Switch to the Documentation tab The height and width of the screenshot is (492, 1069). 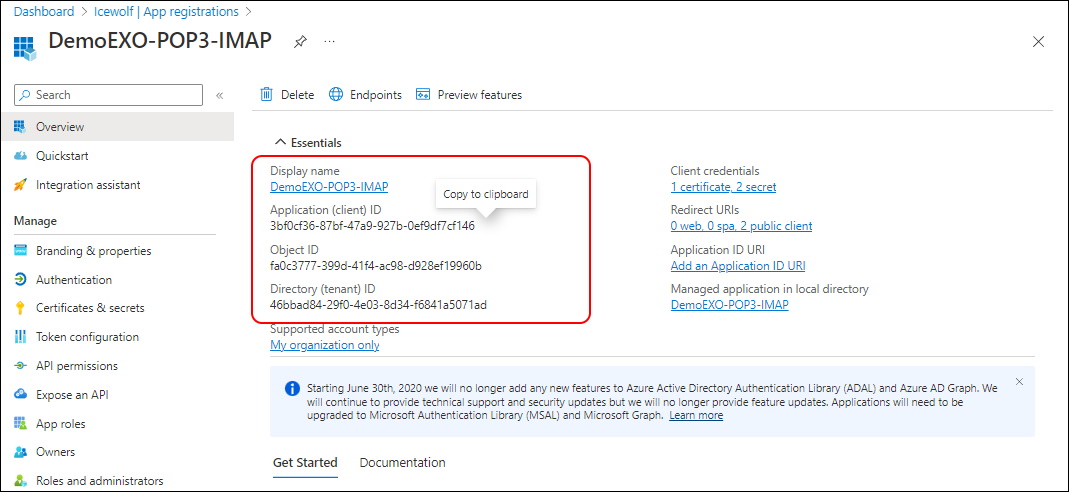point(402,463)
